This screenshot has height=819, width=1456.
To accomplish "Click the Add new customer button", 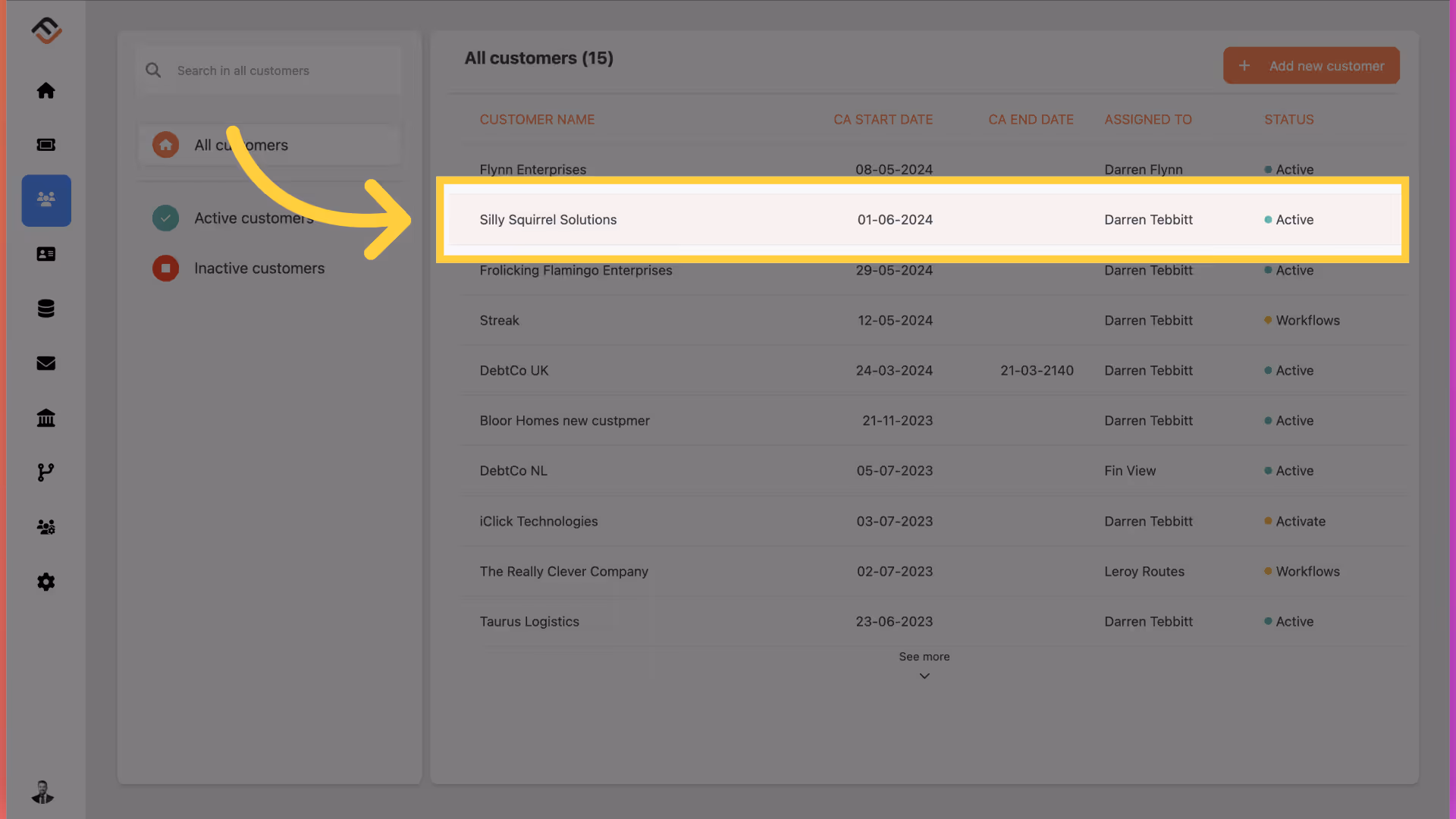I will (x=1310, y=66).
